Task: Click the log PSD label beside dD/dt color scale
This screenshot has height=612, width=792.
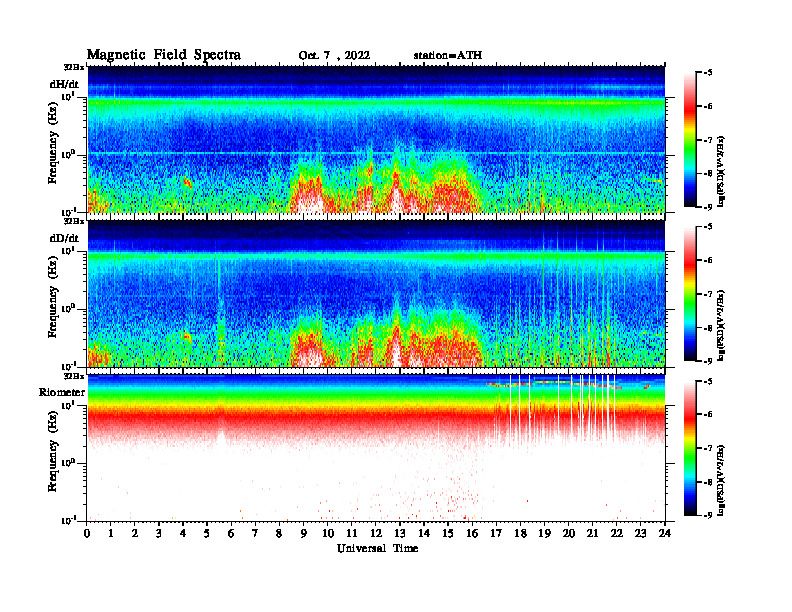Action: [722, 326]
